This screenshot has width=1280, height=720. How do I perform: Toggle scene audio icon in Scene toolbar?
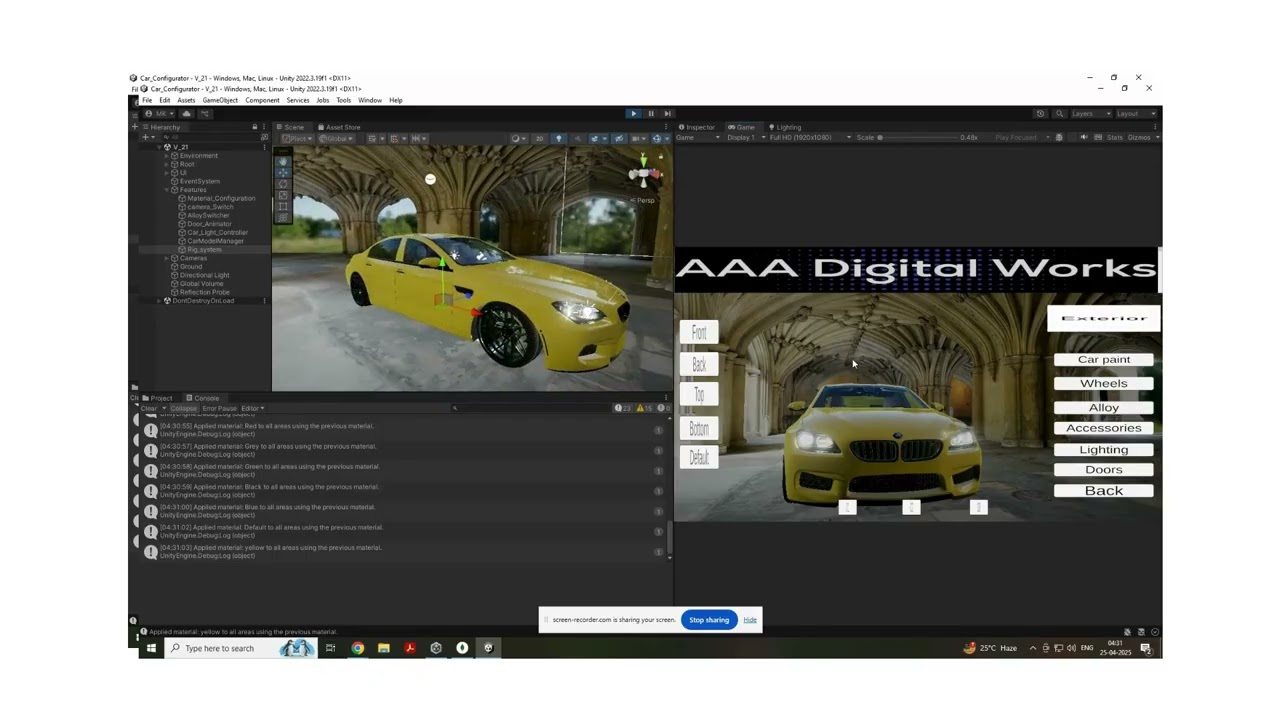point(577,138)
